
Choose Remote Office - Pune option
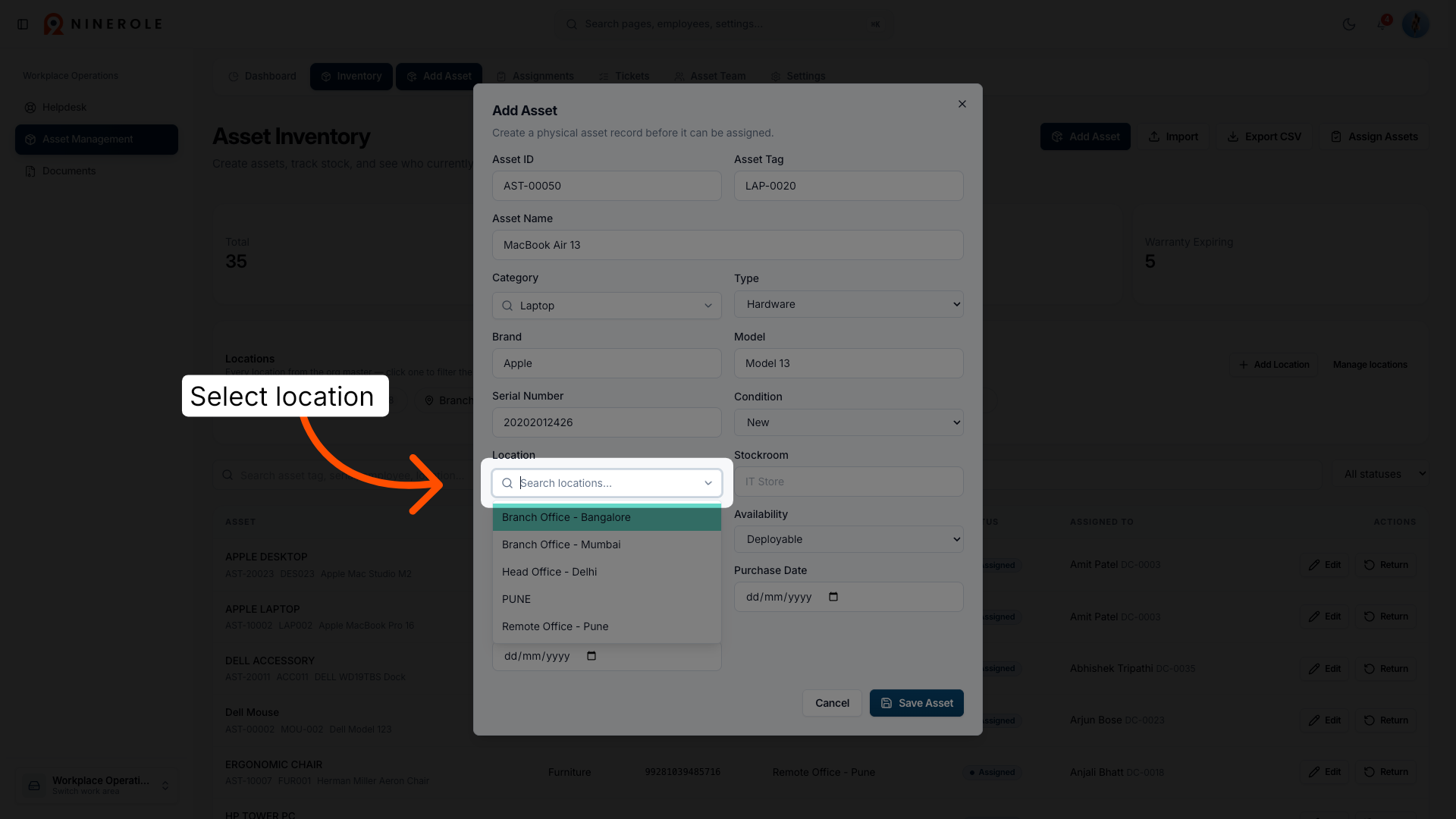(607, 626)
